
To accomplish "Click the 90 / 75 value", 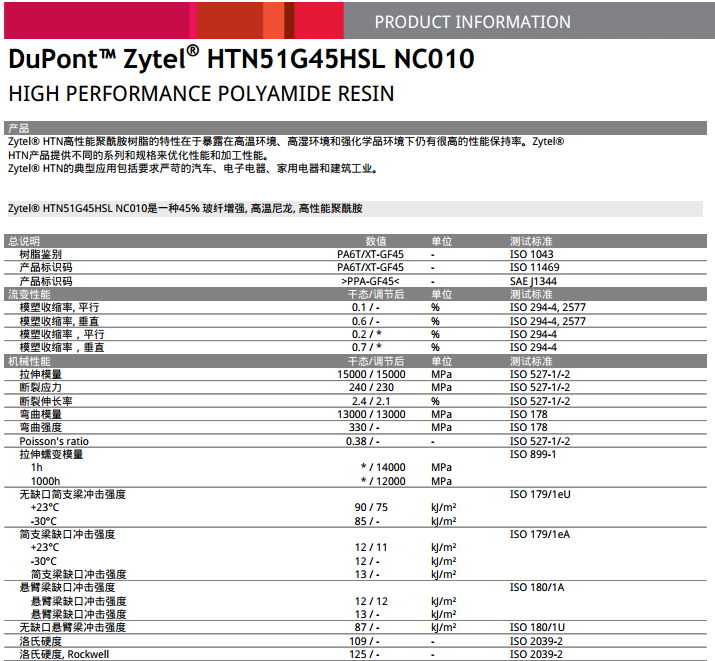I will coord(371,507).
